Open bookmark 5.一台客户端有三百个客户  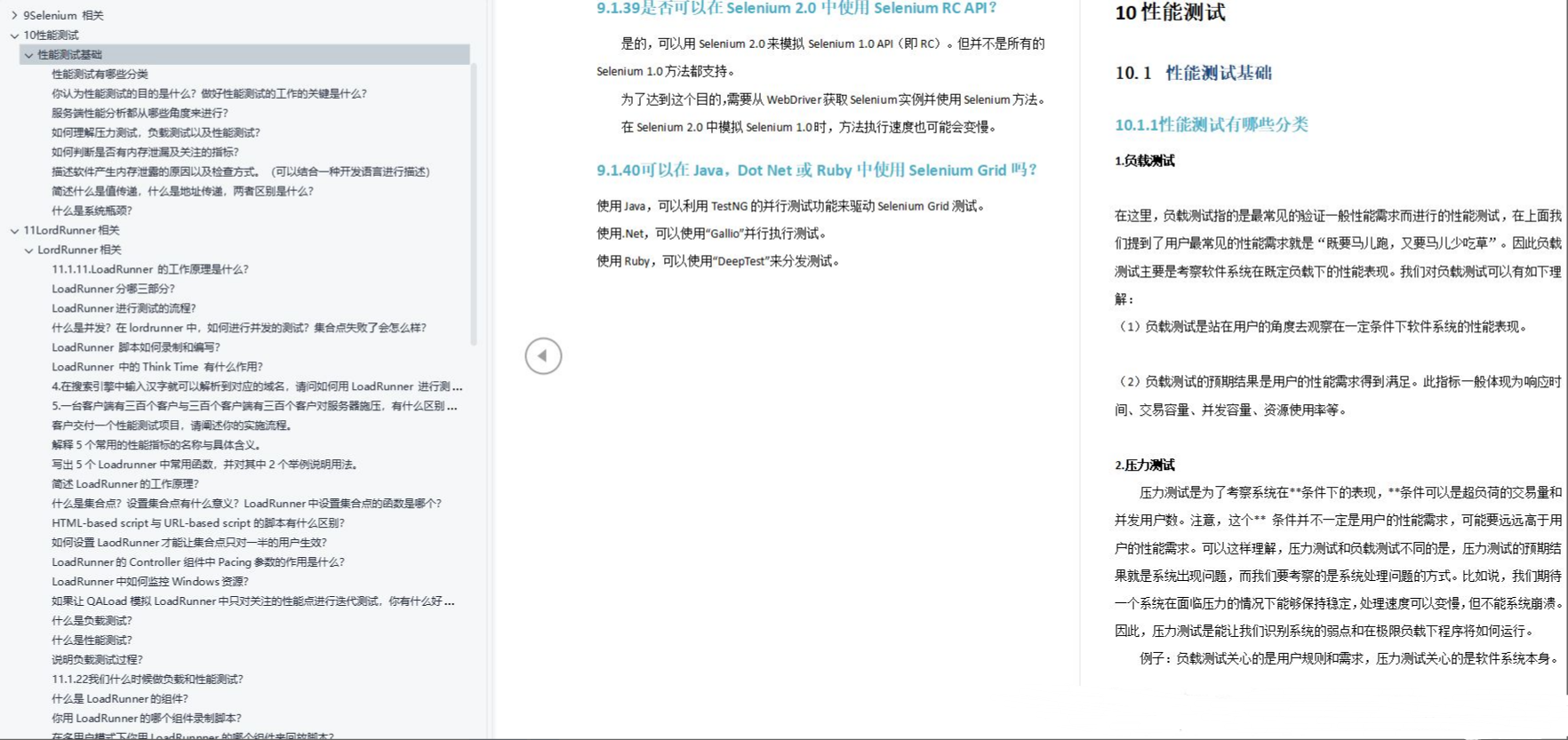pos(254,406)
